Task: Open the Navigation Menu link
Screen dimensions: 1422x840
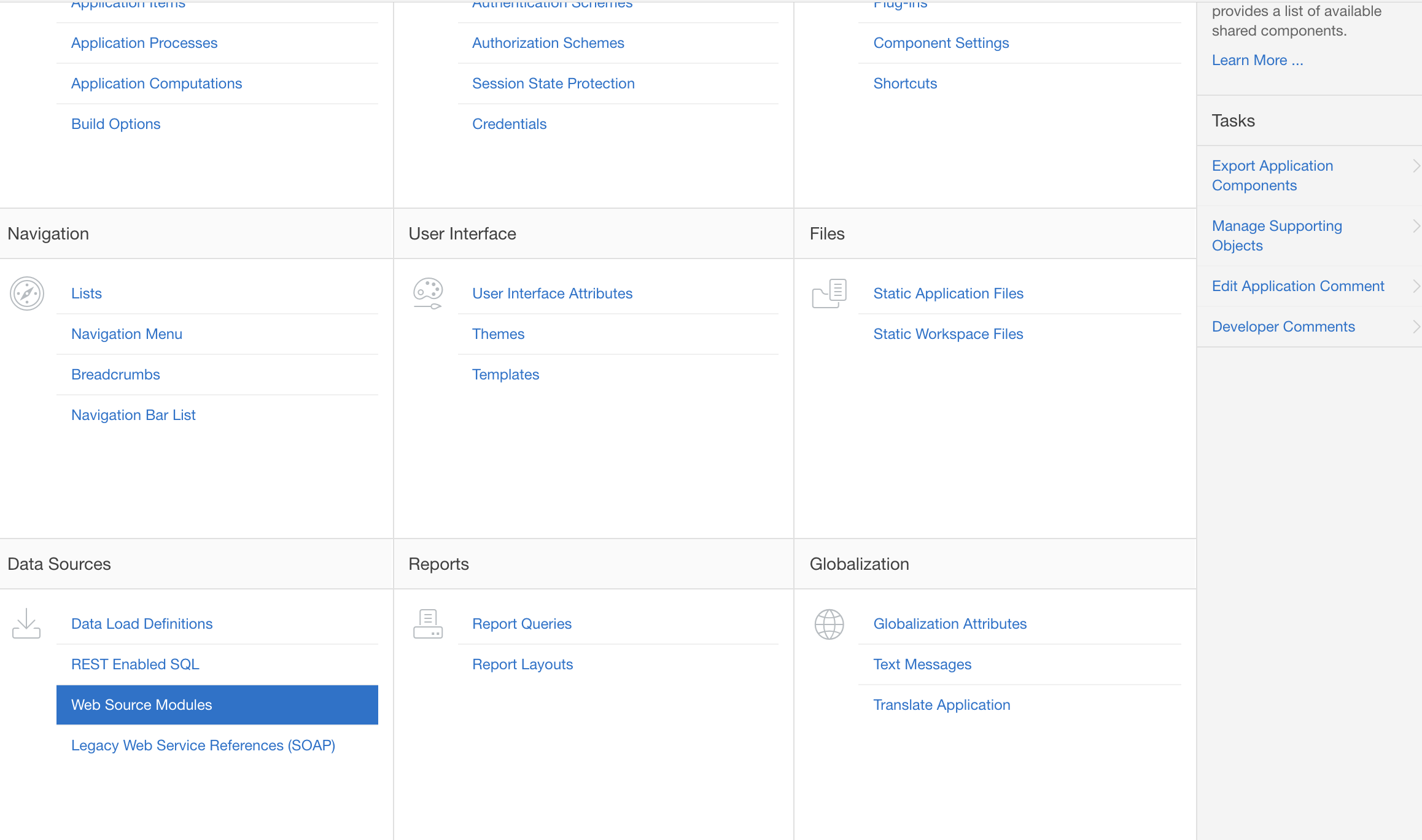Action: coord(126,334)
